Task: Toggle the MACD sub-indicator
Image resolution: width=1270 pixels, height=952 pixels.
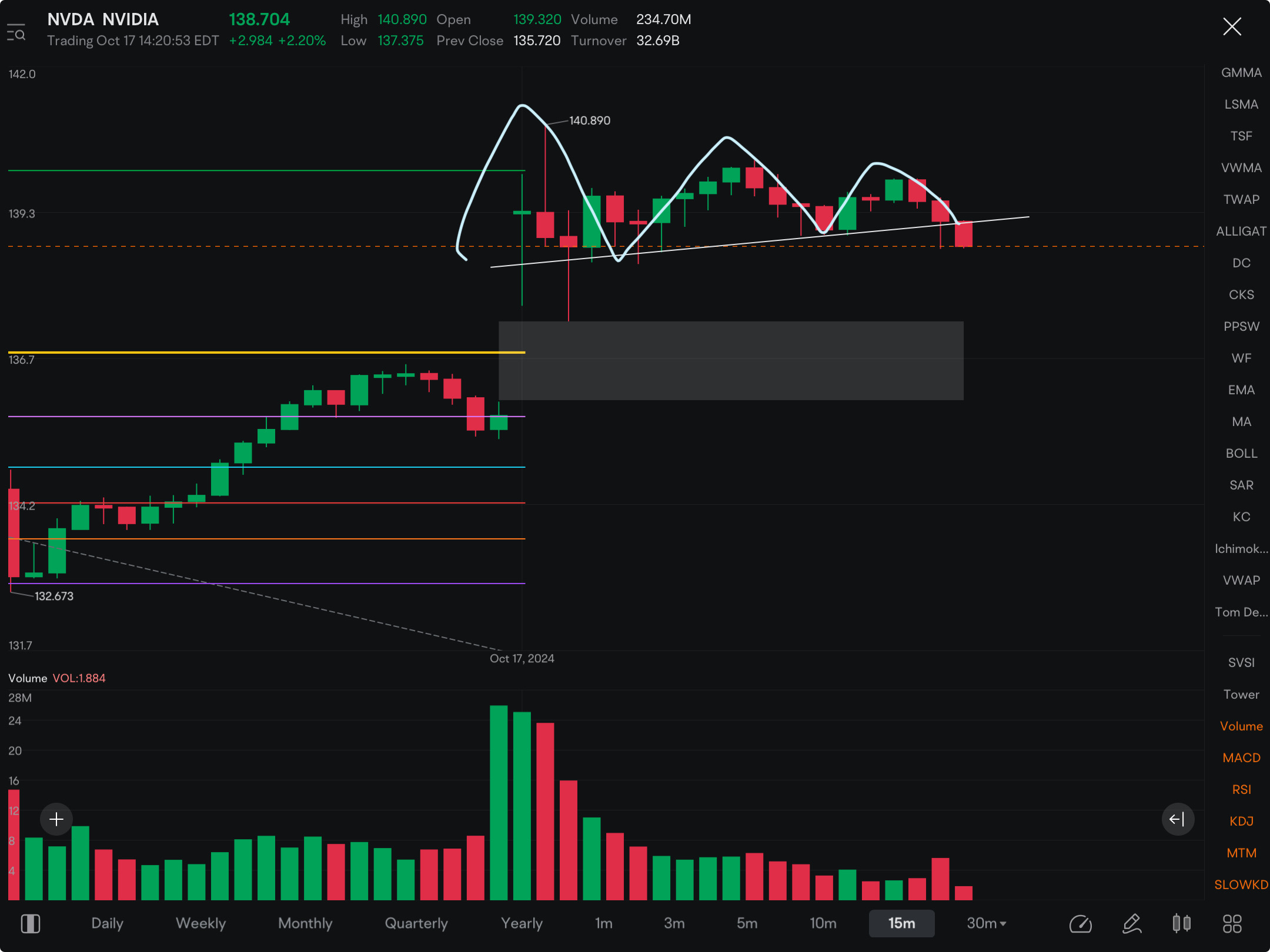Action: click(x=1241, y=758)
